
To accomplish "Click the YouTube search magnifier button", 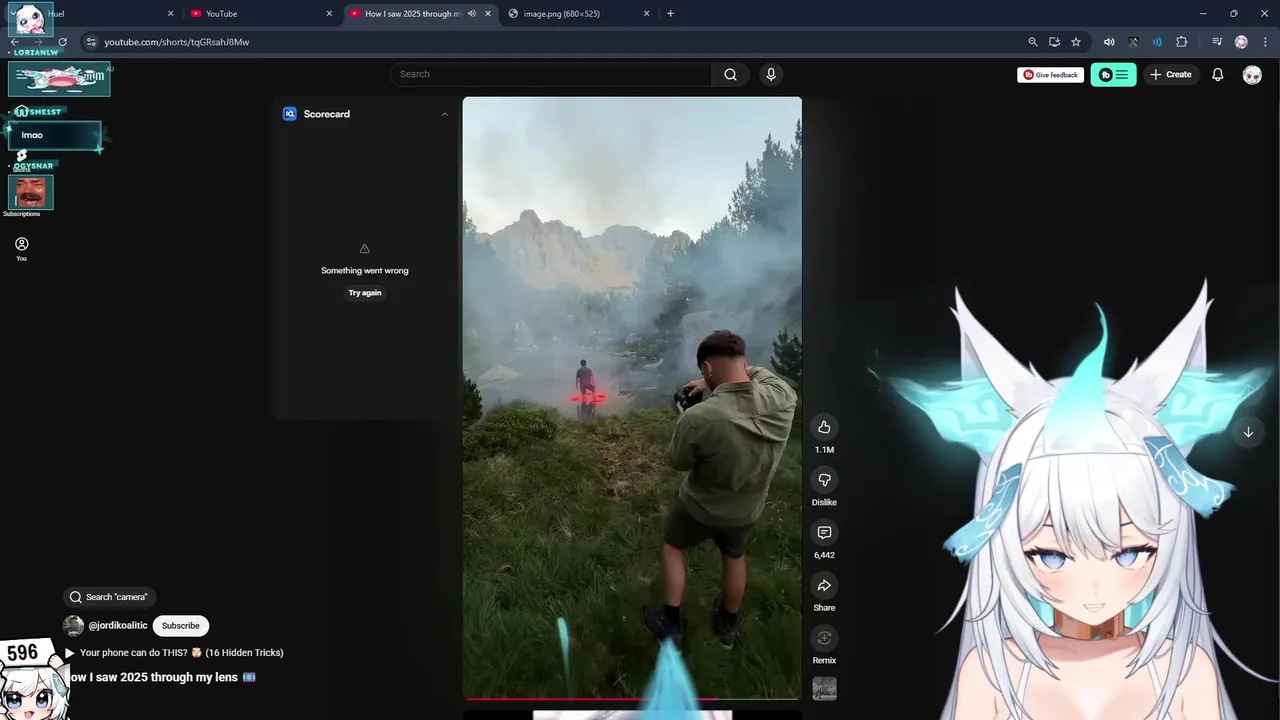I will 730,74.
